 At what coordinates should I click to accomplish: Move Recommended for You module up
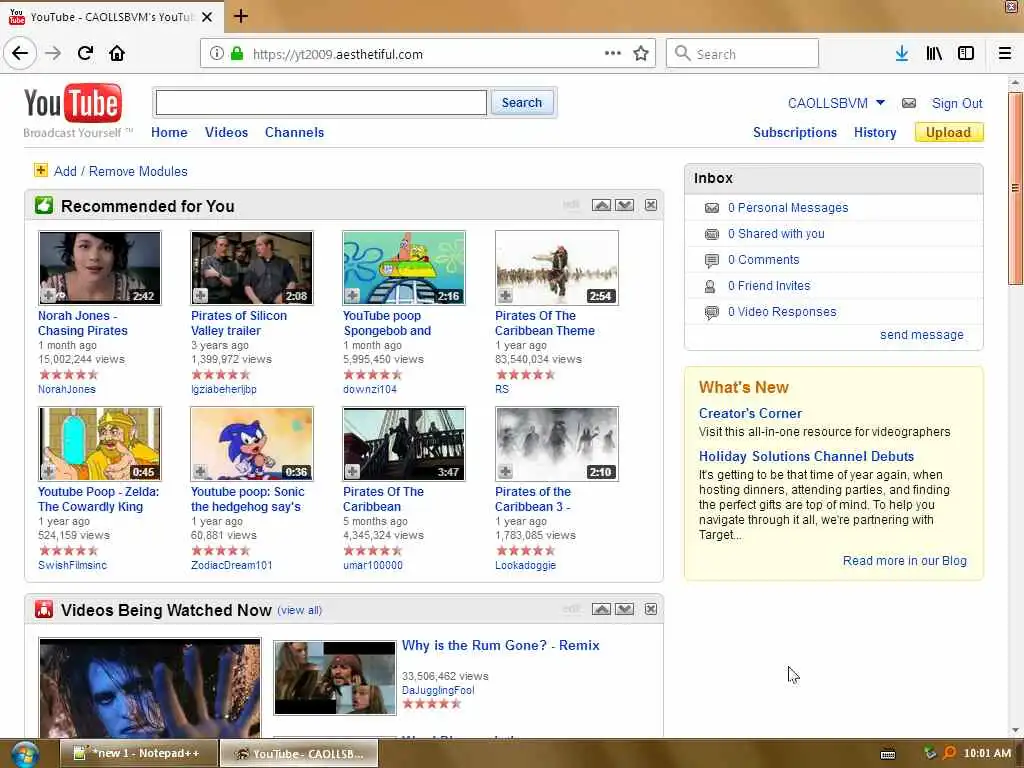point(601,205)
